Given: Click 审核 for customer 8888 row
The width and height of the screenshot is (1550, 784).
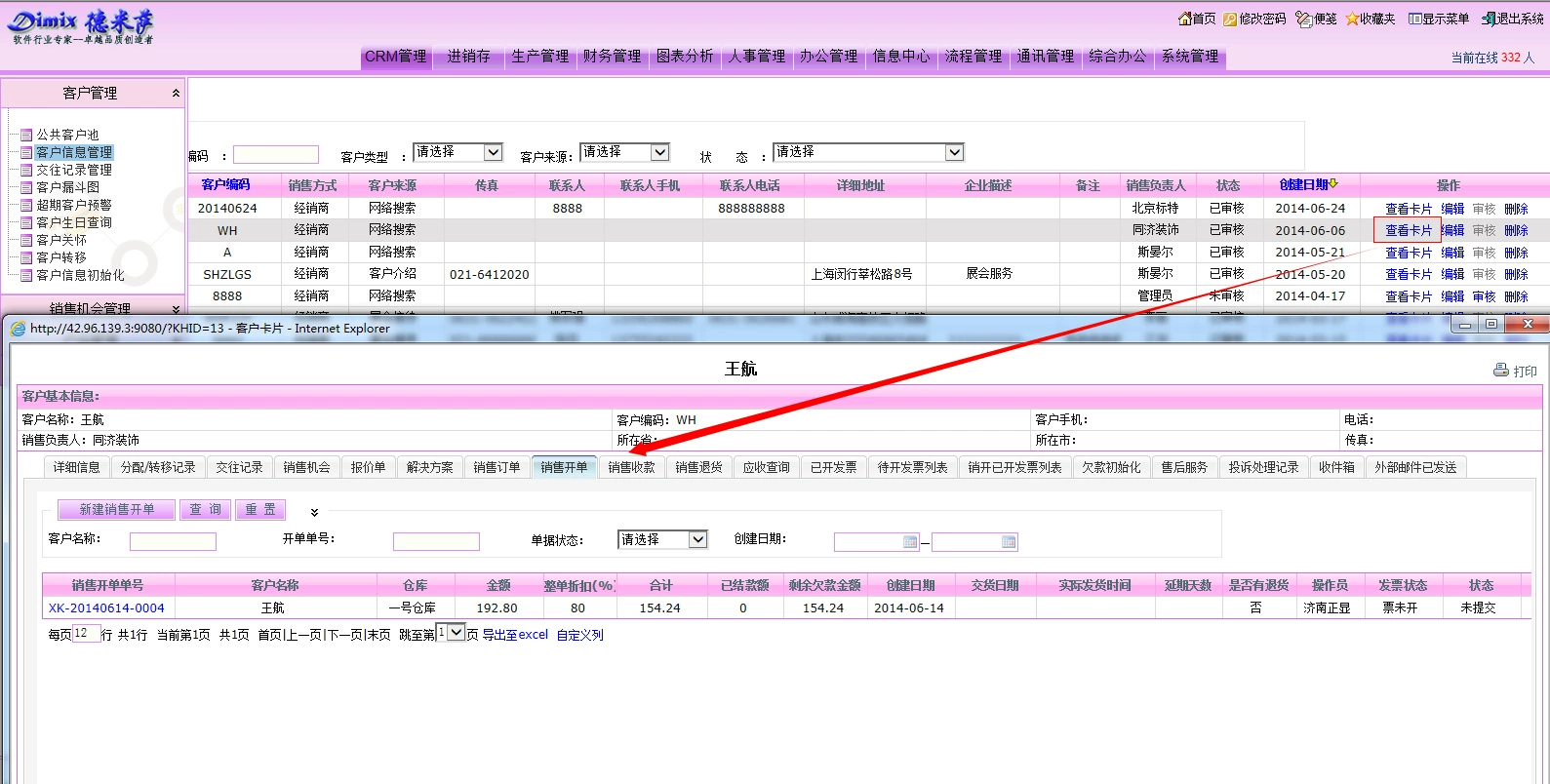Looking at the screenshot, I should pyautogui.click(x=1485, y=296).
